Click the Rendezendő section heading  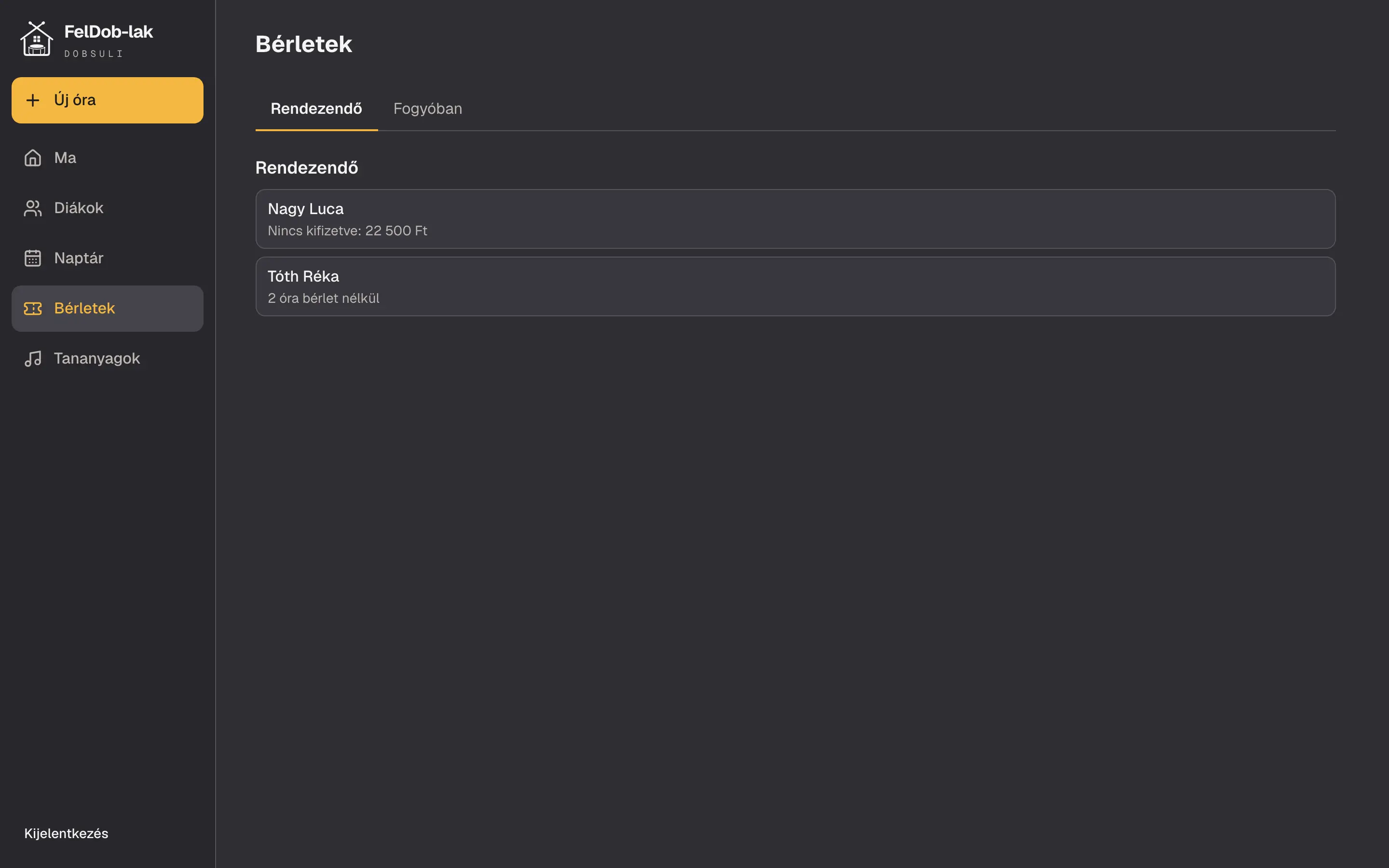(307, 168)
